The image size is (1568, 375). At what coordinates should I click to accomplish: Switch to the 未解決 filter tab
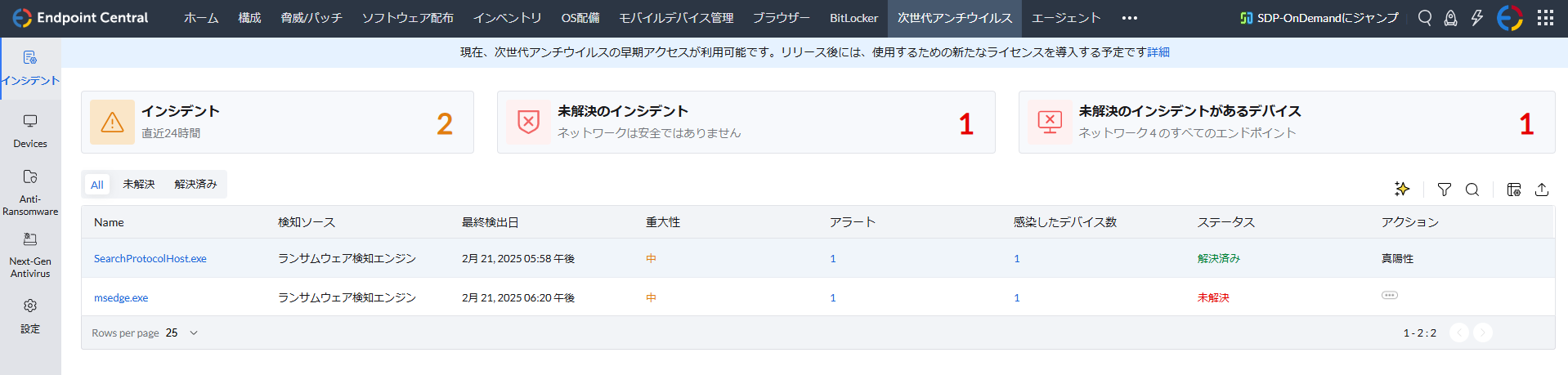tap(139, 185)
